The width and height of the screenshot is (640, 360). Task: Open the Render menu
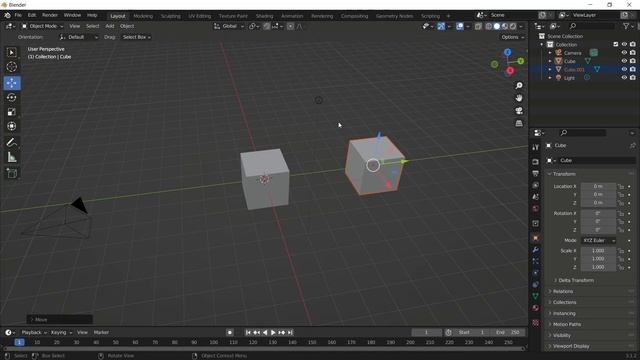50,15
